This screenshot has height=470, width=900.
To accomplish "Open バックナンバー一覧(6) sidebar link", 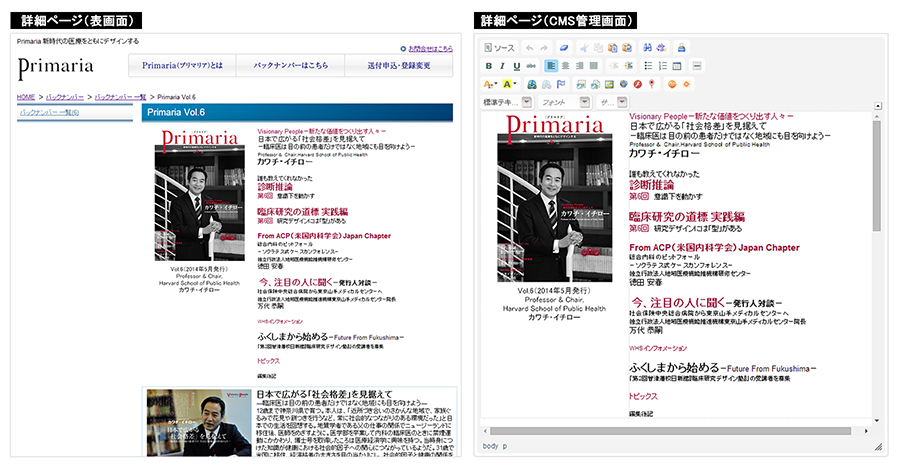I will click(x=49, y=112).
